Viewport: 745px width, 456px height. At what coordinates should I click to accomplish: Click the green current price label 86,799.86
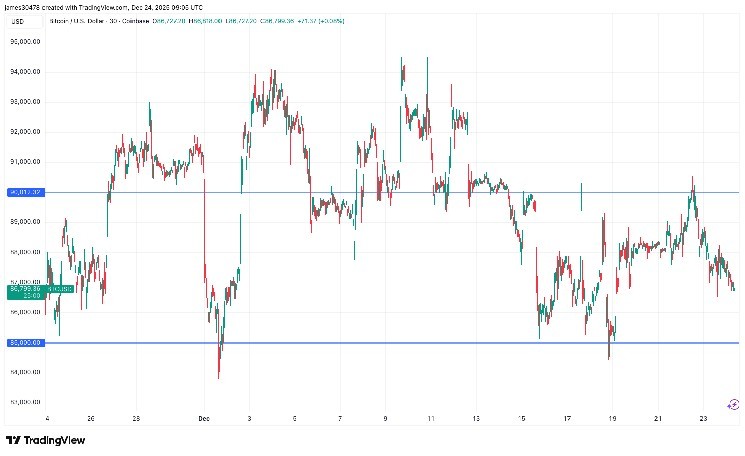pos(26,292)
